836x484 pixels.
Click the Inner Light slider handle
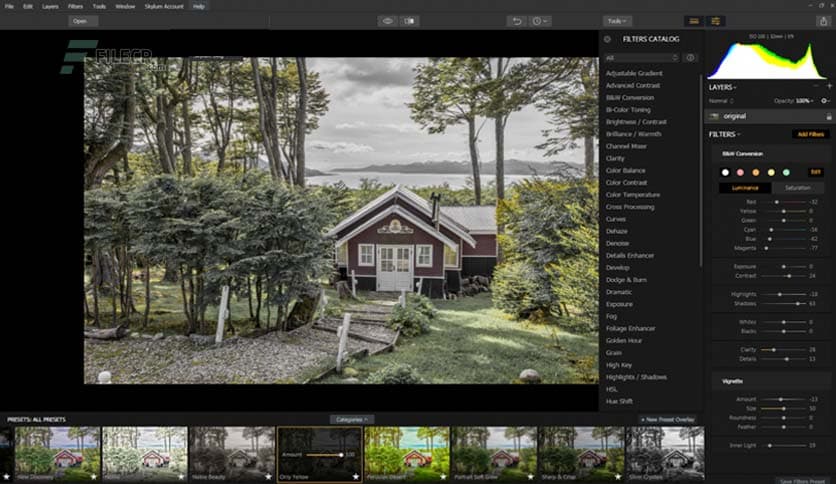pos(770,445)
